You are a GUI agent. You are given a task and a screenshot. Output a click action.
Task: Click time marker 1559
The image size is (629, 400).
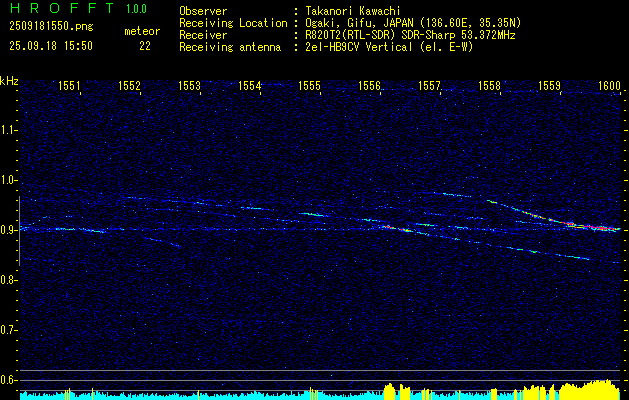pyautogui.click(x=549, y=85)
